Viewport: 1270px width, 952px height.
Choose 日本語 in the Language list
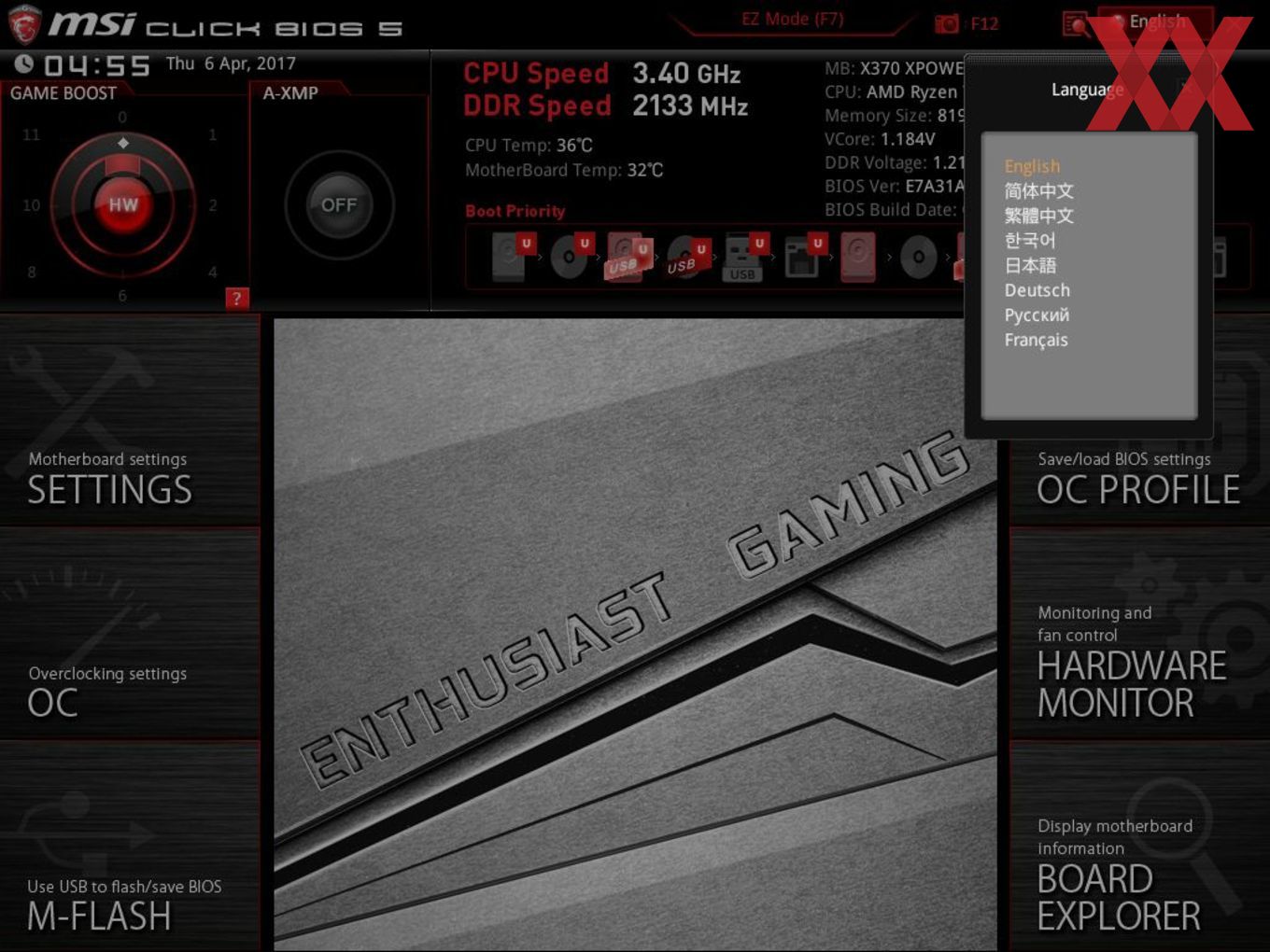[x=1030, y=265]
